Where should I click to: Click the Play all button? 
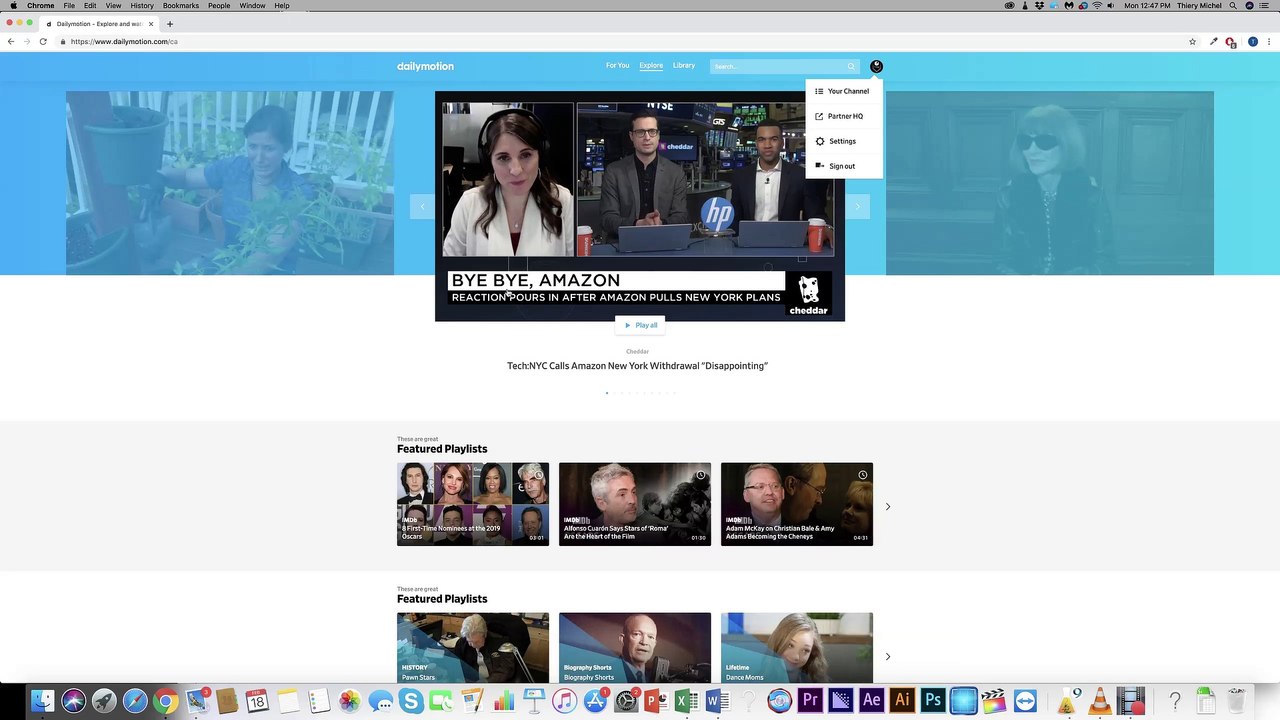(640, 325)
